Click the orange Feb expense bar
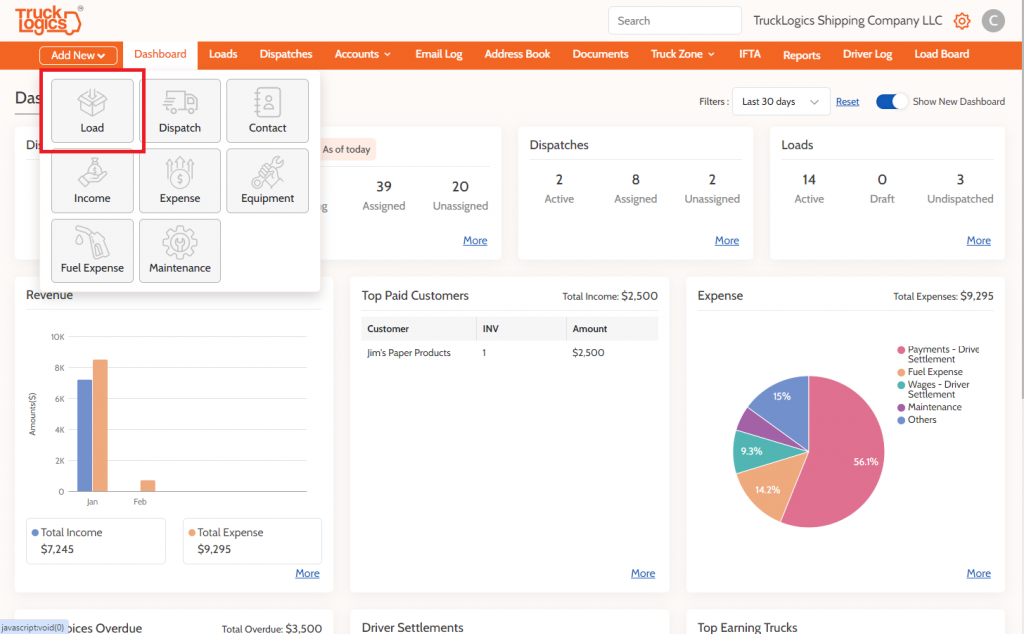 pos(148,486)
